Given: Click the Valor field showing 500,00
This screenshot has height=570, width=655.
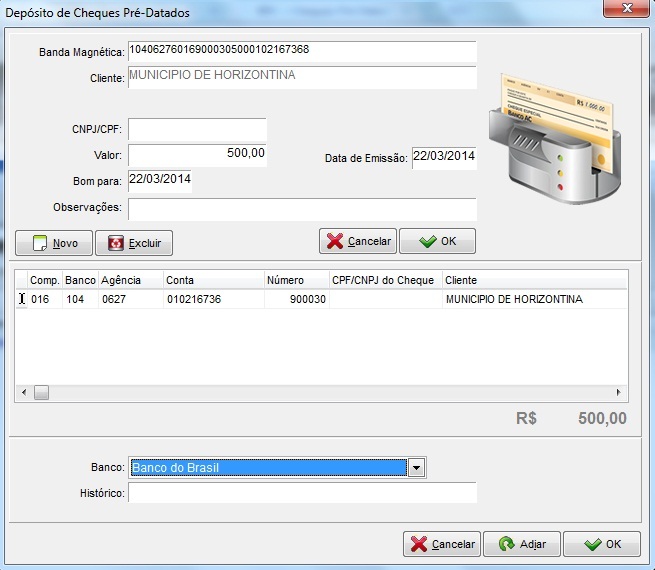Looking at the screenshot, I should [x=197, y=155].
